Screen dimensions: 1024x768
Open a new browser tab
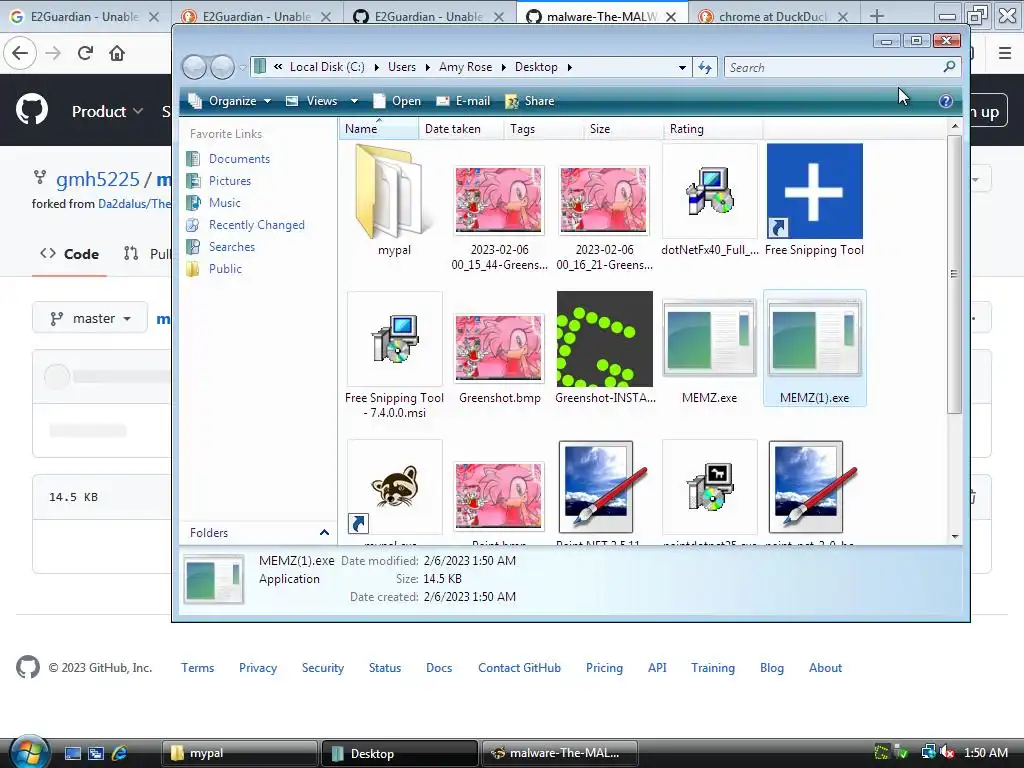pyautogui.click(x=876, y=16)
